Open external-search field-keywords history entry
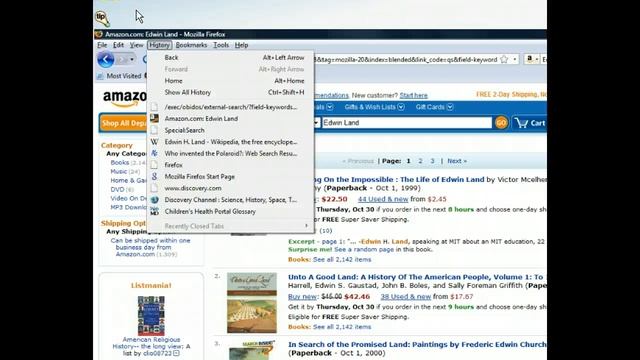The width and height of the screenshot is (640, 360). click(x=231, y=107)
